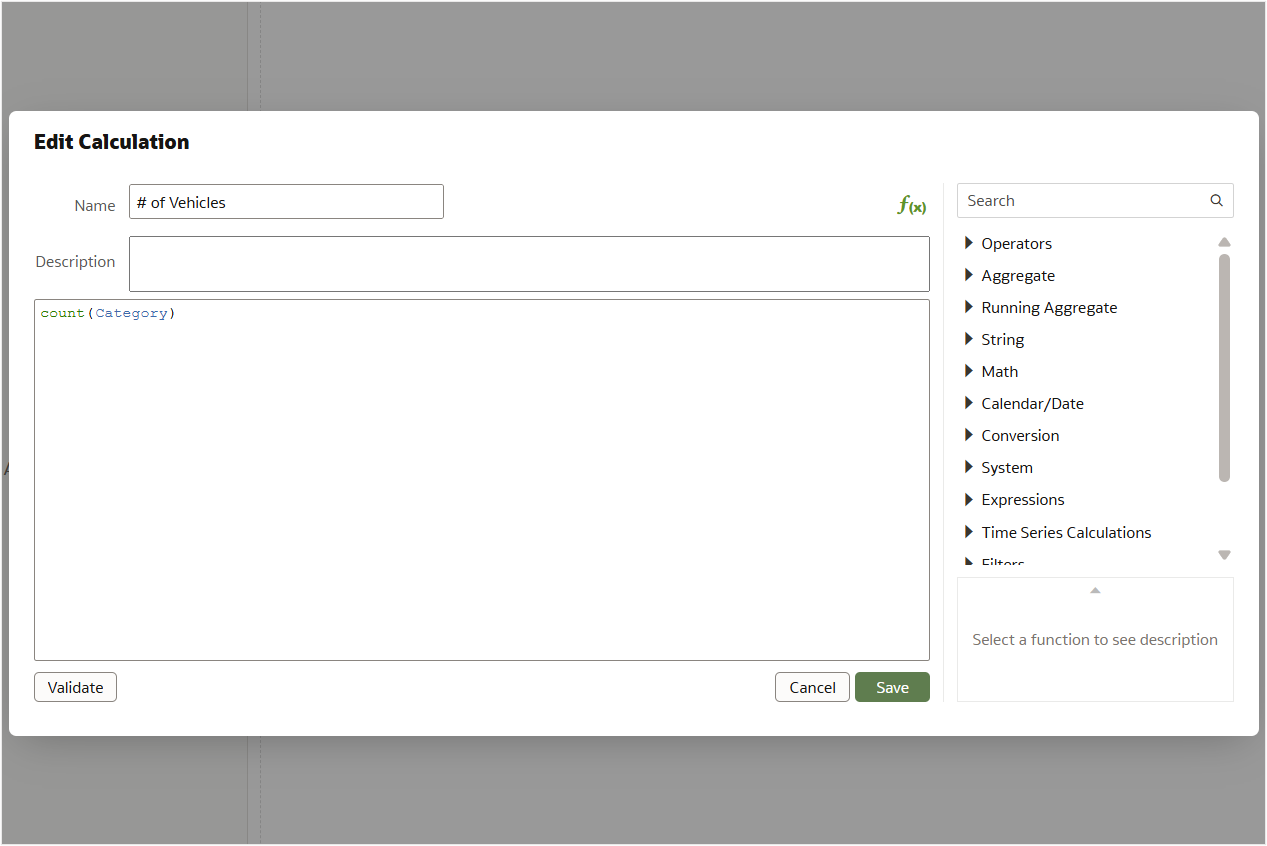Collapse description pane using small up arrow
Viewport: 1267px width, 846px height.
pos(1095,591)
